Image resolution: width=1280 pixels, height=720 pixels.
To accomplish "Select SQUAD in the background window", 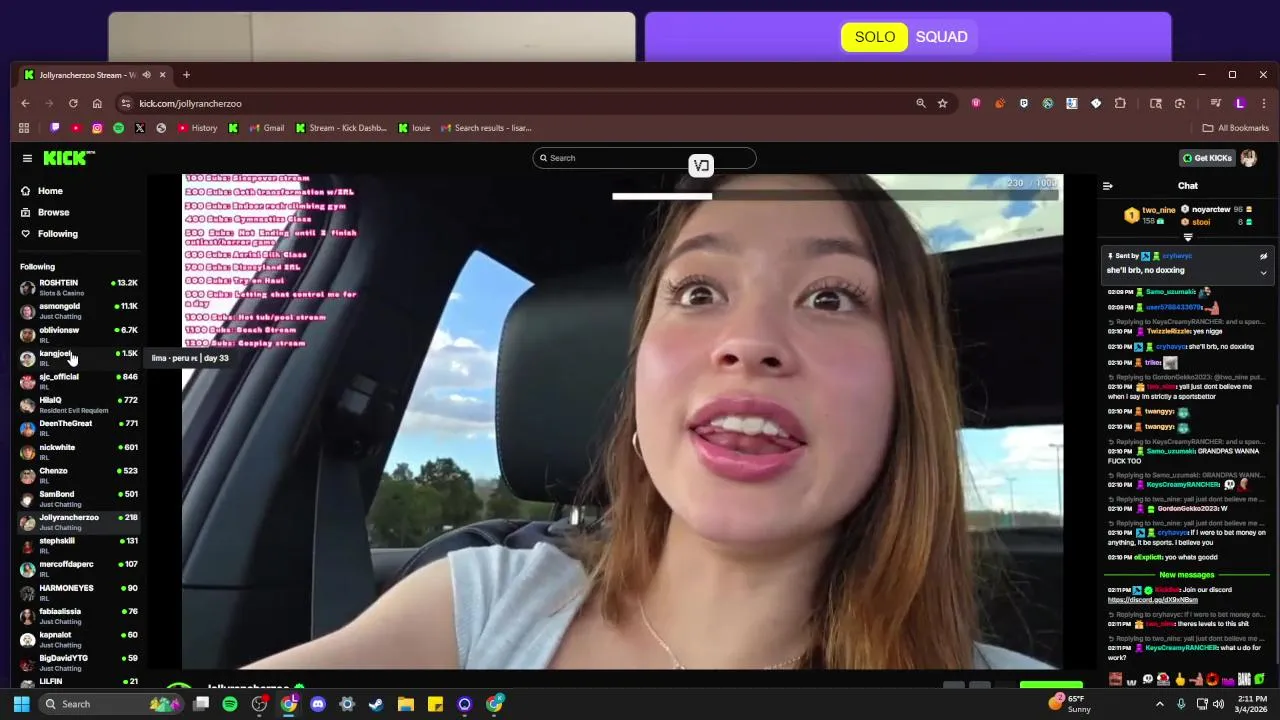I will point(941,37).
